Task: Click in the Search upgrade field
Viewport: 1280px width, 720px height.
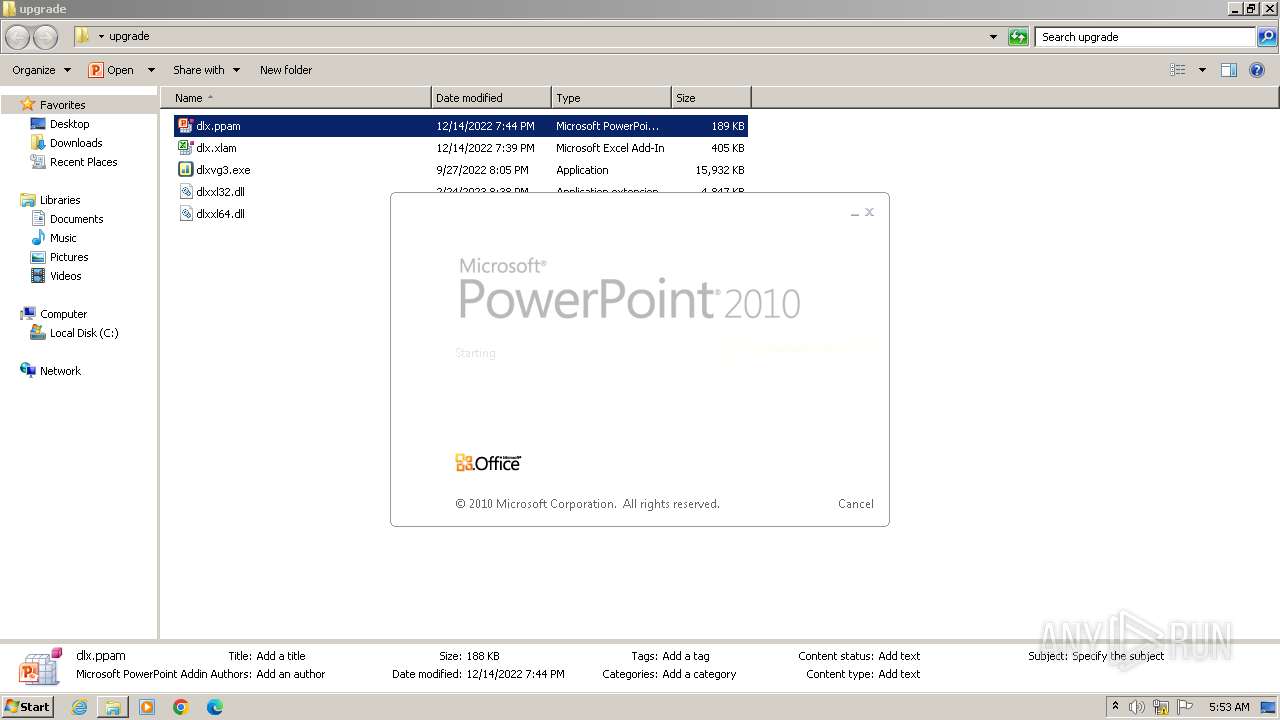Action: tap(1145, 37)
